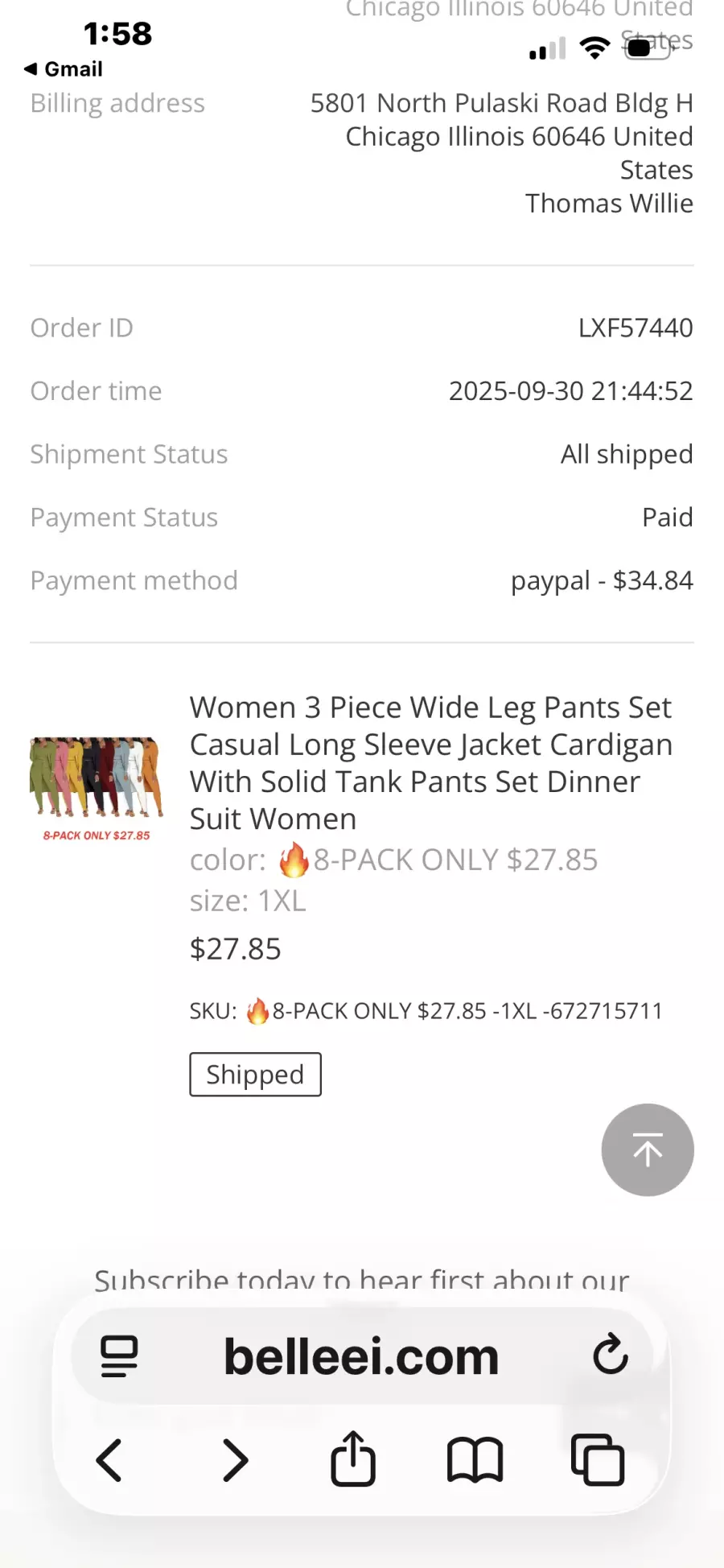Show all open Safari tabs

click(598, 1460)
